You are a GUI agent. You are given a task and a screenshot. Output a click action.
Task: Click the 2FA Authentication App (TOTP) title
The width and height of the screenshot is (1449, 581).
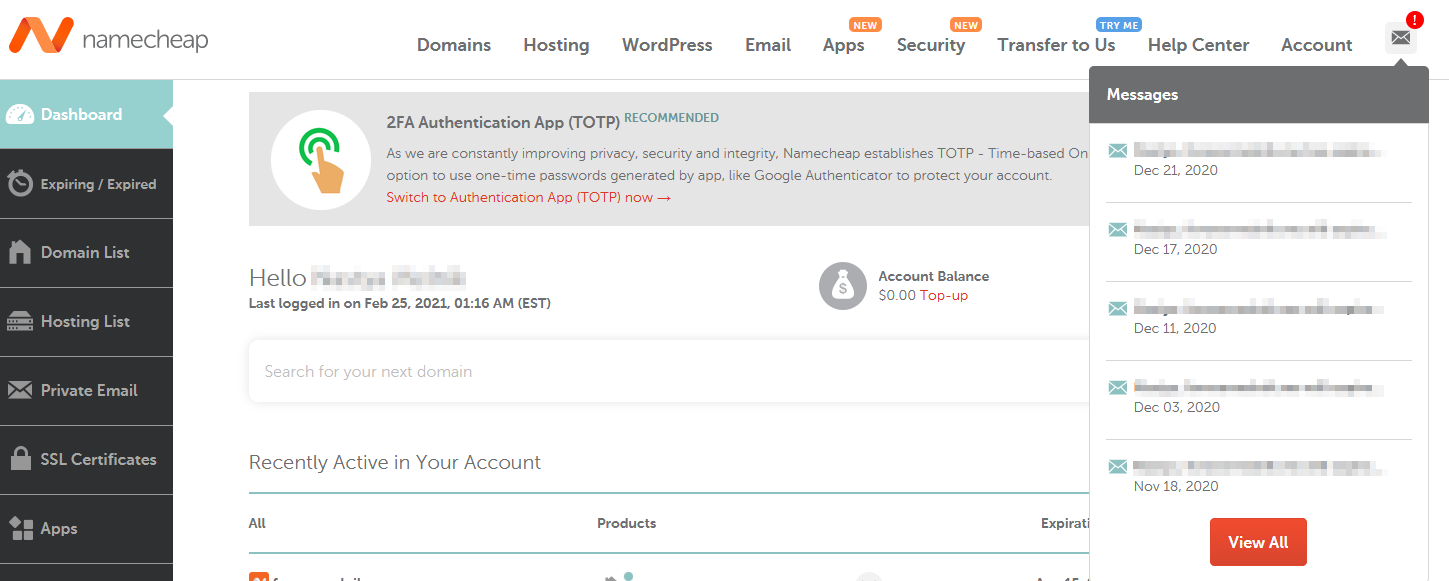click(503, 123)
